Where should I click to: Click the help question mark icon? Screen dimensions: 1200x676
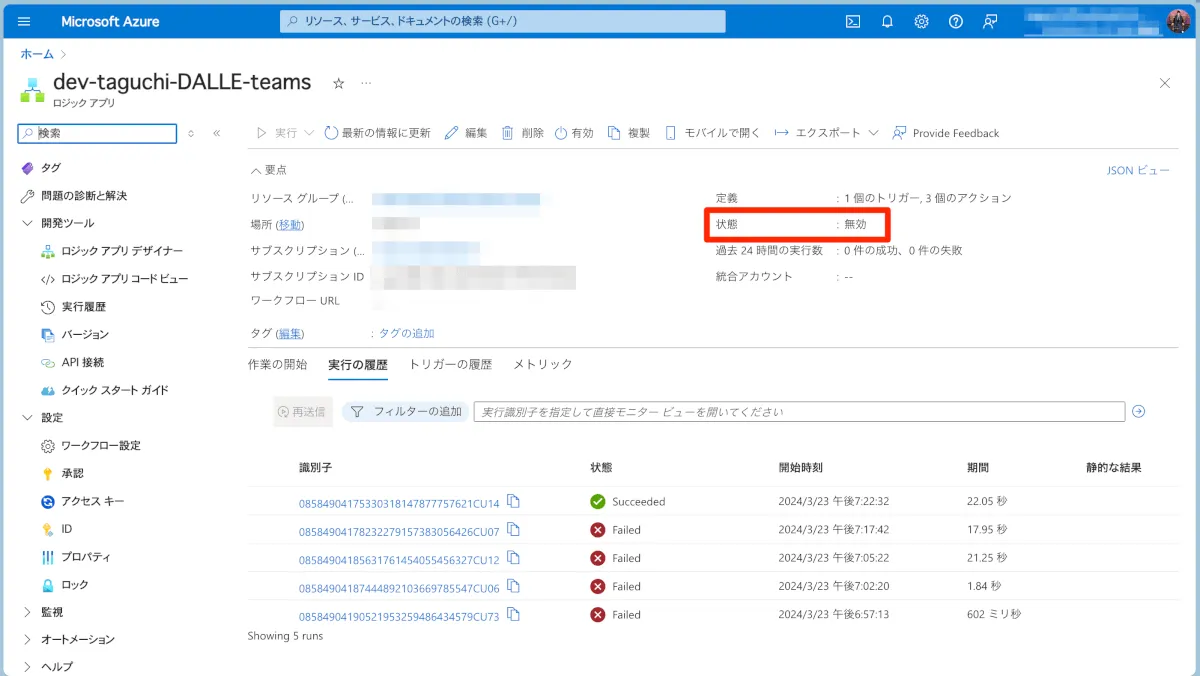click(955, 21)
